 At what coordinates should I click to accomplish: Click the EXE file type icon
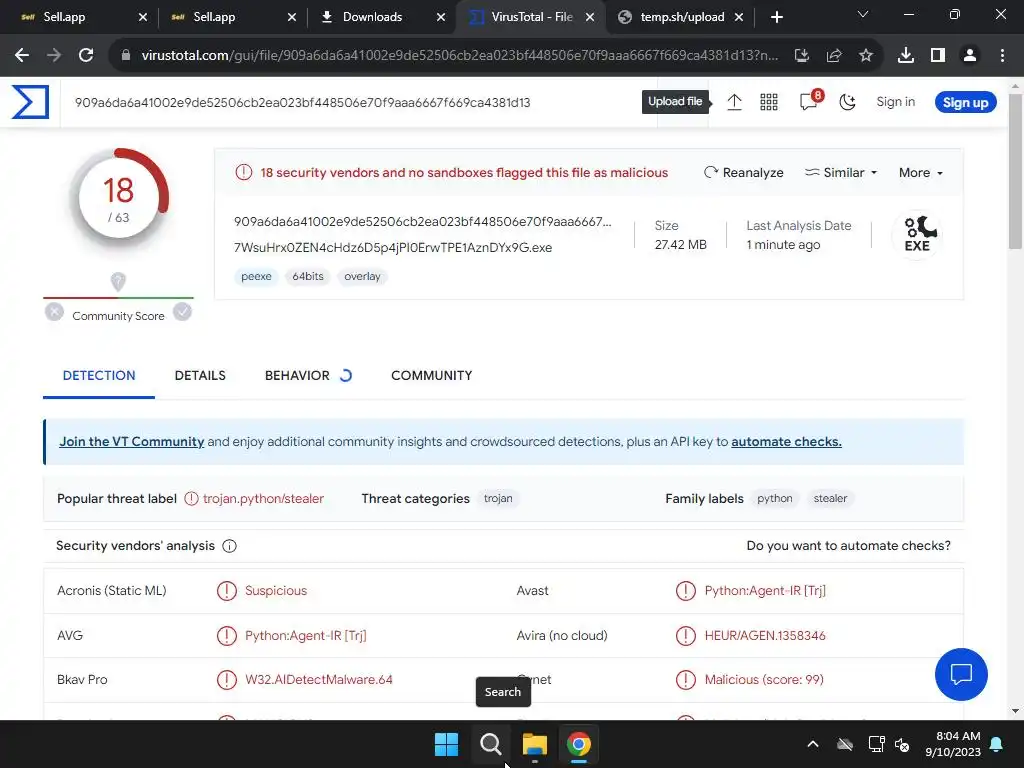(x=918, y=234)
